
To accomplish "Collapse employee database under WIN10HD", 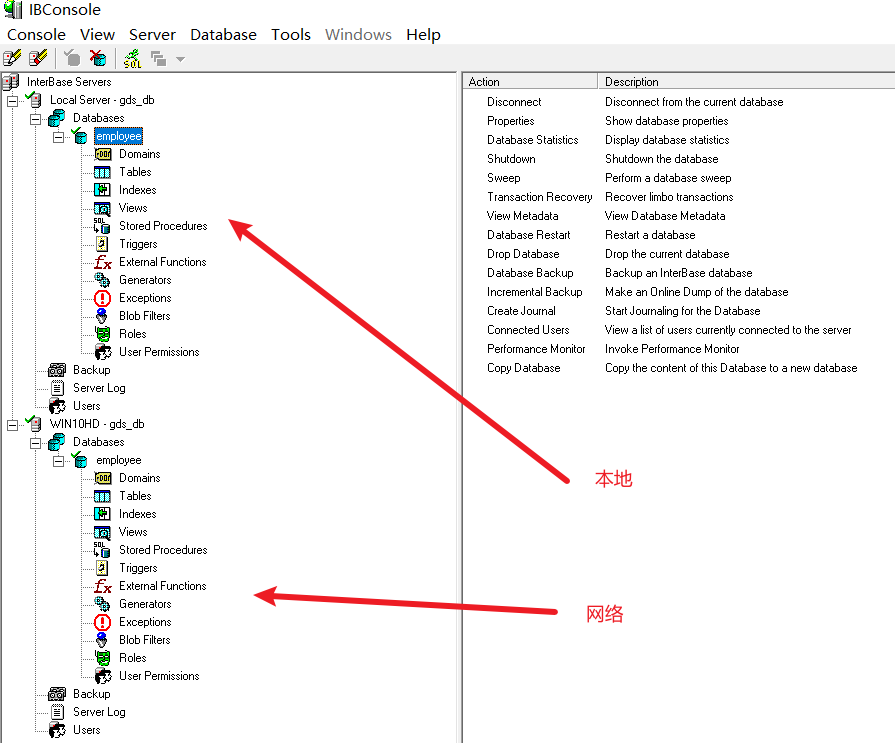I will coord(58,462).
